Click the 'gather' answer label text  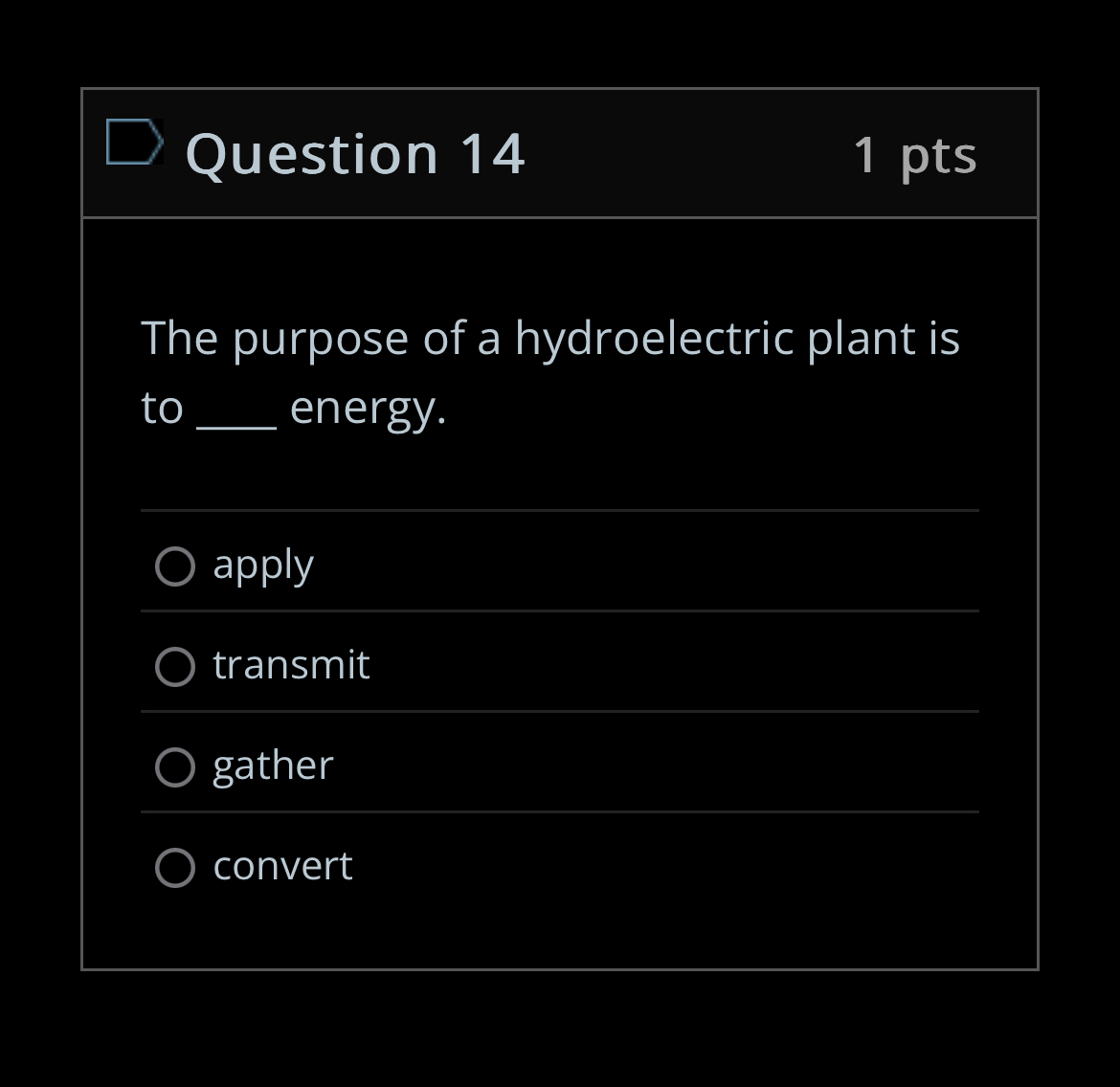[x=272, y=765]
